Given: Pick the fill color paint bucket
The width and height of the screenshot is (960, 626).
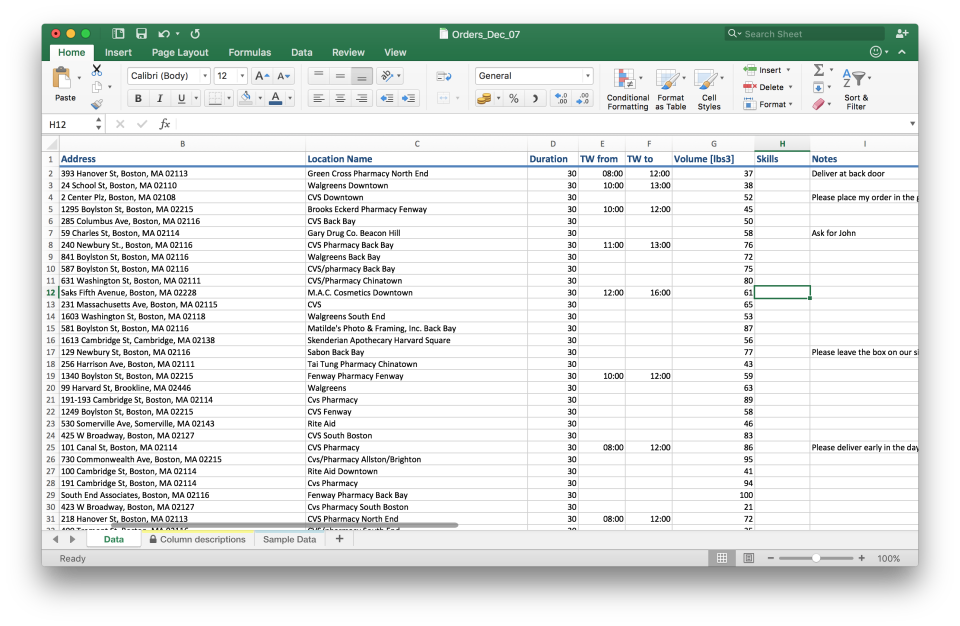Looking at the screenshot, I should [246, 98].
